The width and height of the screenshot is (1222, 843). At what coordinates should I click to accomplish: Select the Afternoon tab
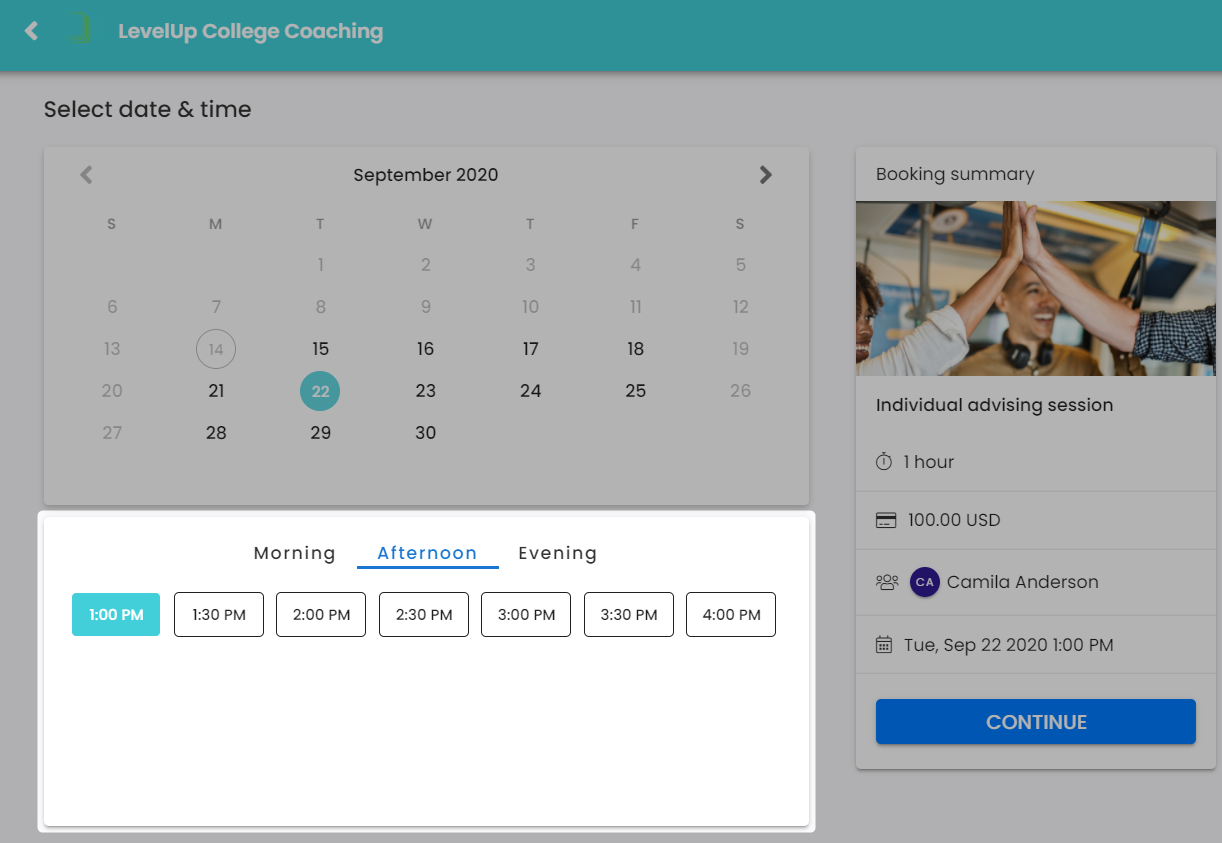(x=427, y=553)
